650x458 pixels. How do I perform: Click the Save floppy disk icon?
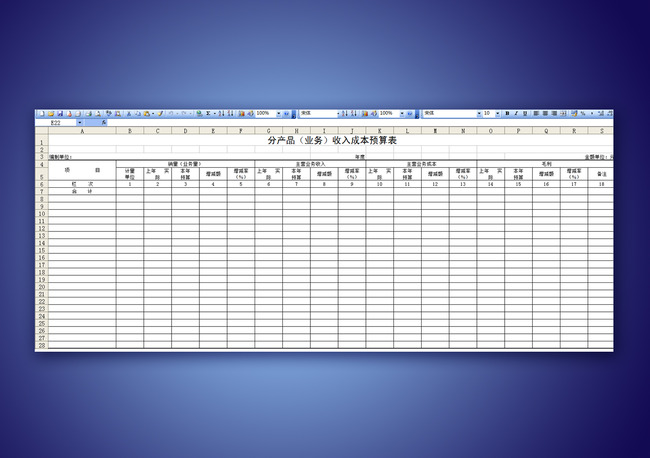[60, 114]
